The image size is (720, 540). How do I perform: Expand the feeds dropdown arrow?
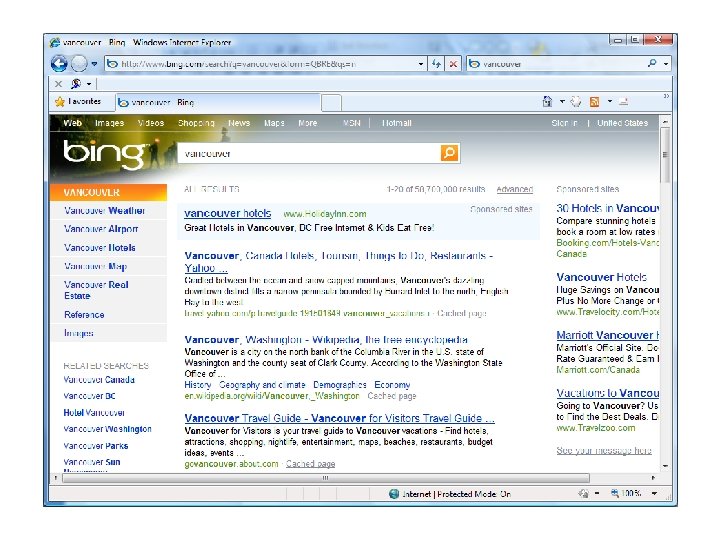610,101
